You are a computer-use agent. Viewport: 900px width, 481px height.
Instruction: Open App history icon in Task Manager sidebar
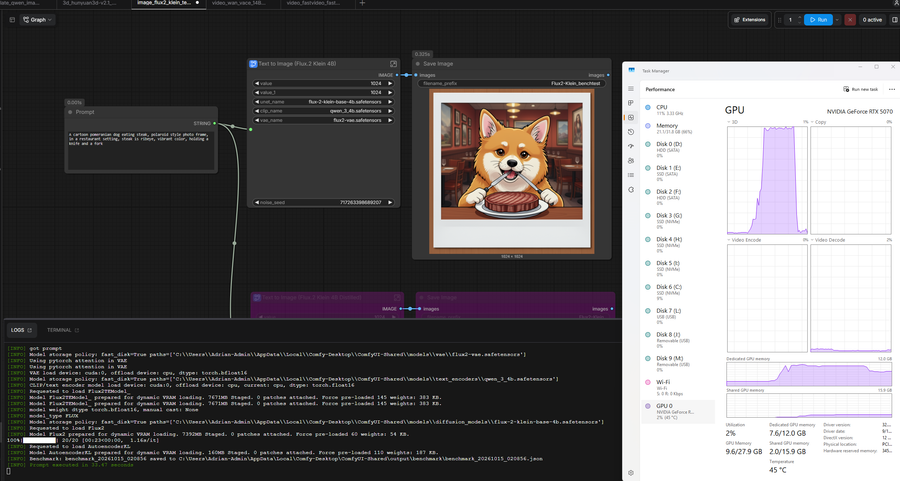coord(631,132)
